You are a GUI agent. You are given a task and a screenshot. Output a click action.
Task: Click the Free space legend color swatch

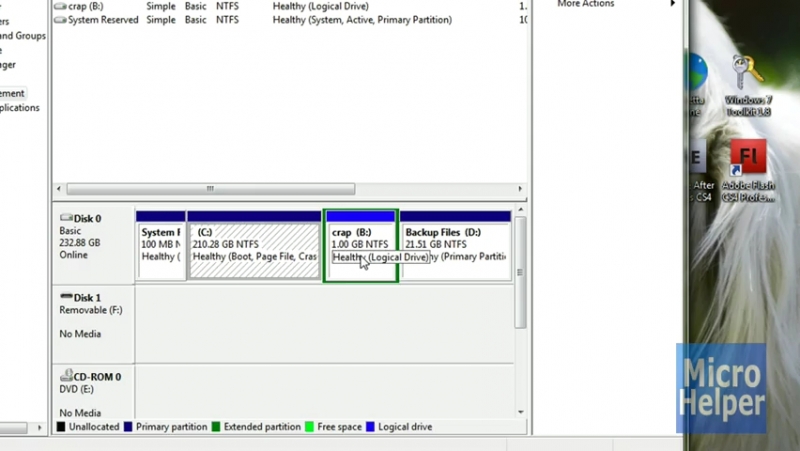point(310,427)
